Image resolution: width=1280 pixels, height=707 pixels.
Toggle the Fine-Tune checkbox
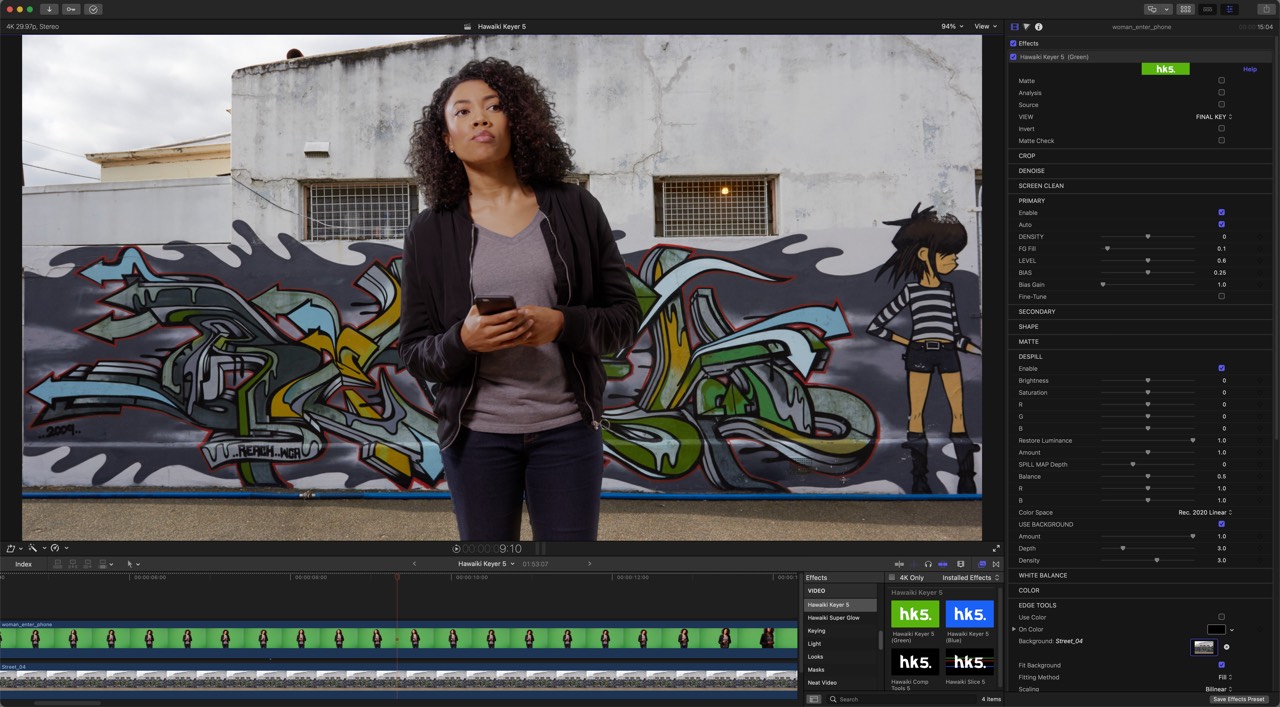pyautogui.click(x=1221, y=296)
